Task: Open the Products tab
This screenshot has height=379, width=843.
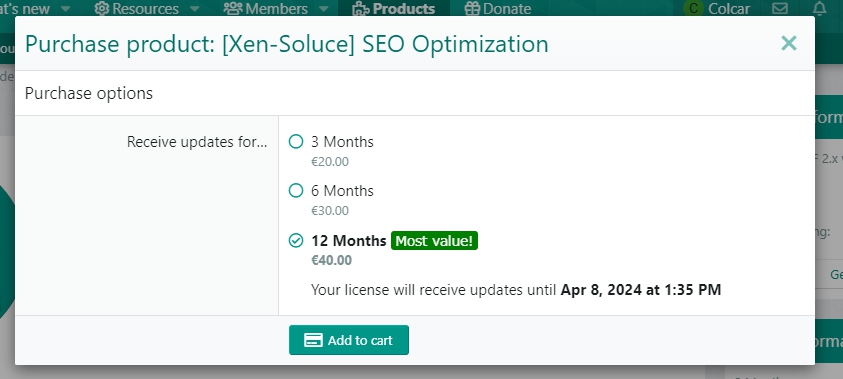Action: [394, 8]
